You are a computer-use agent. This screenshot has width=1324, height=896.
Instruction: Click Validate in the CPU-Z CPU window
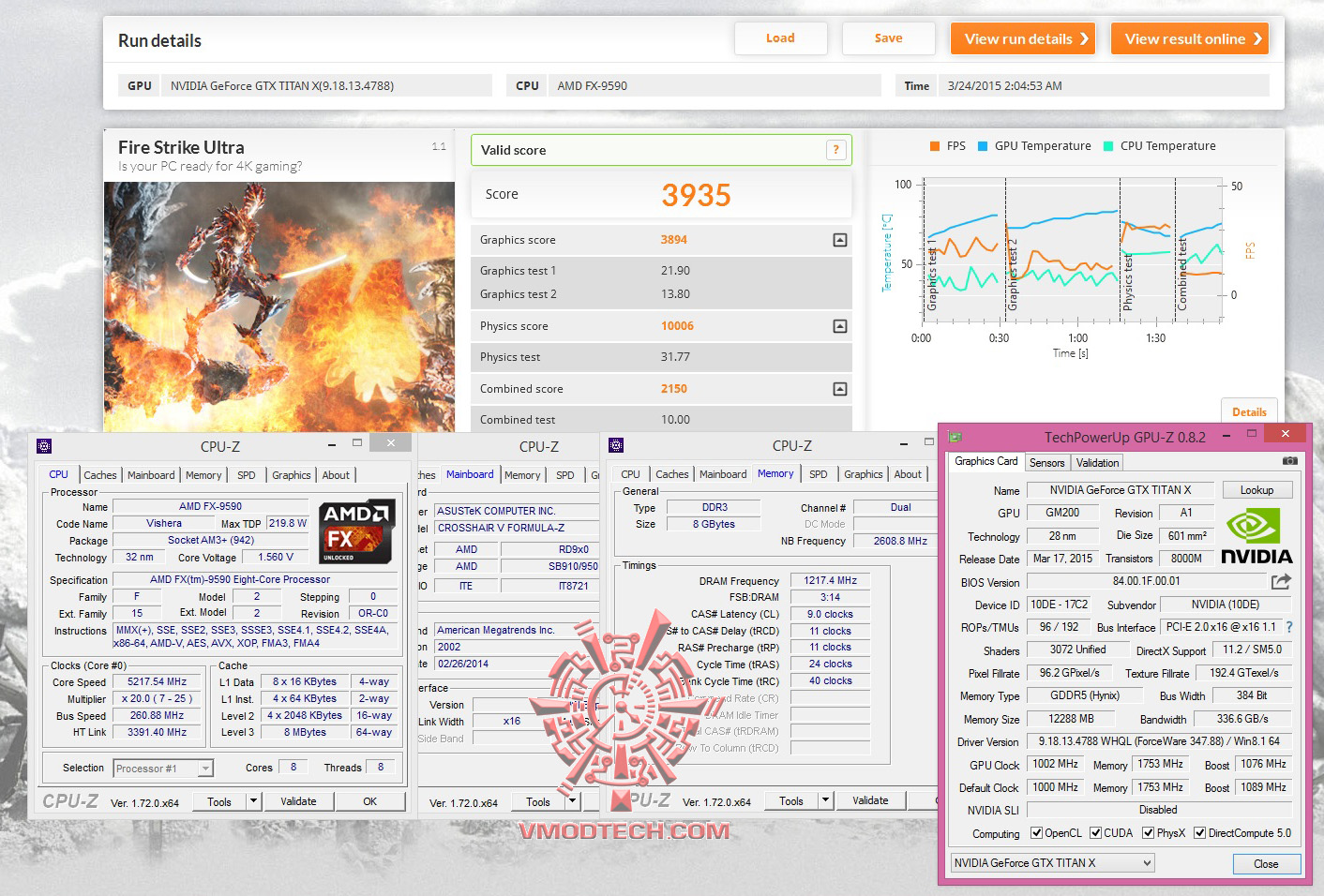point(298,801)
